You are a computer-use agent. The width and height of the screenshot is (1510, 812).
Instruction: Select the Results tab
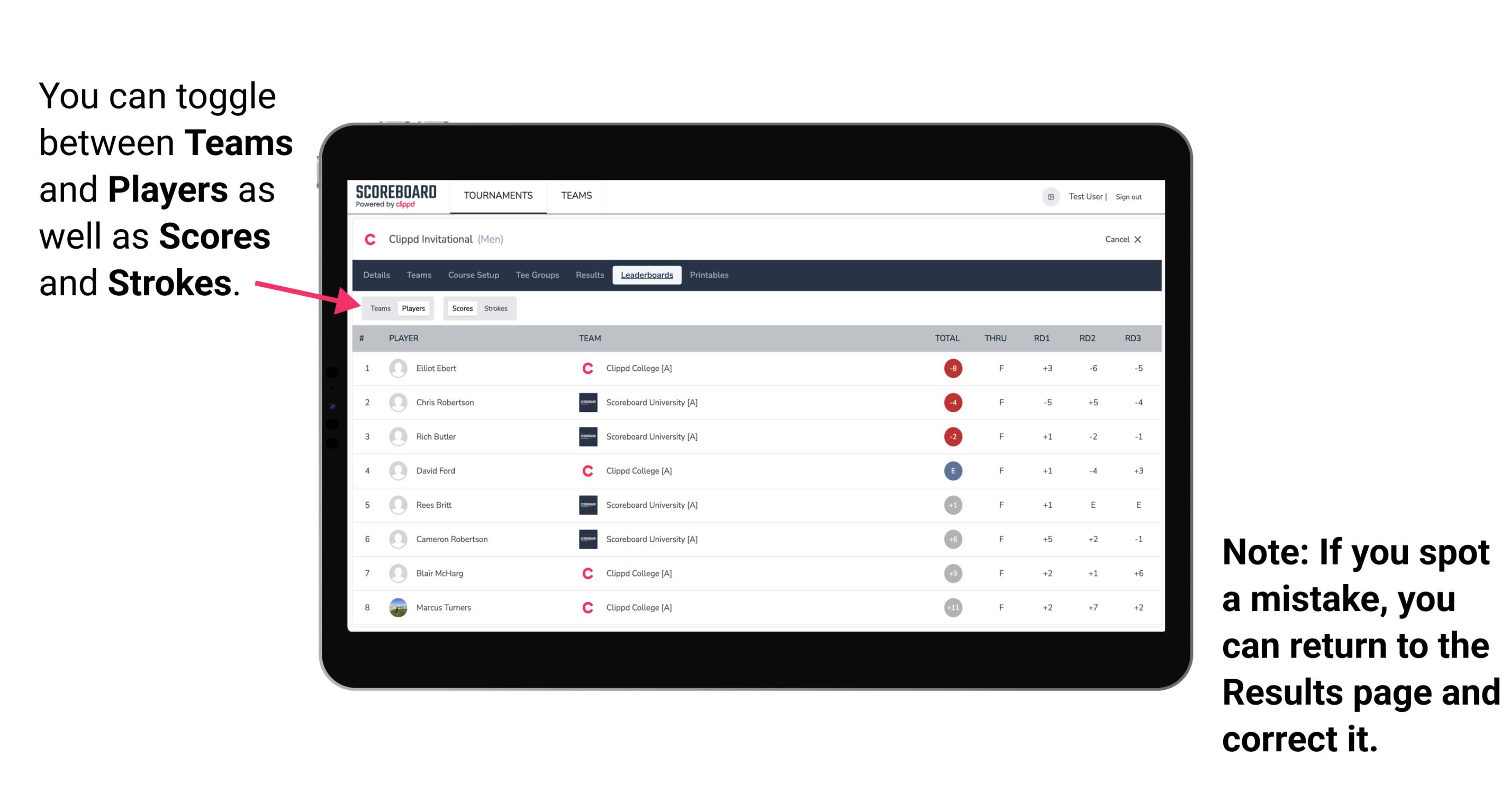click(x=590, y=275)
